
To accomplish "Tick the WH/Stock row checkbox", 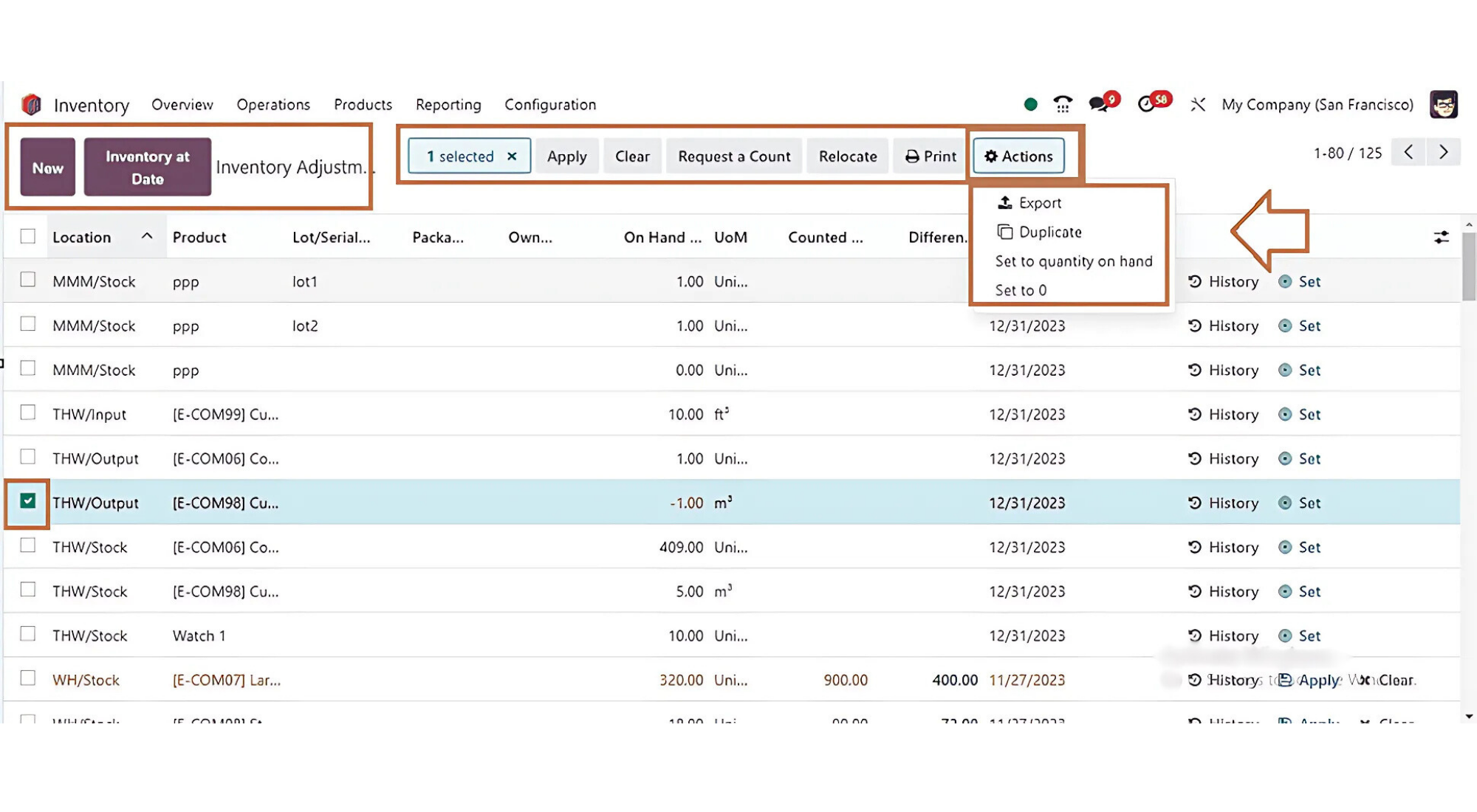I will pyautogui.click(x=28, y=678).
